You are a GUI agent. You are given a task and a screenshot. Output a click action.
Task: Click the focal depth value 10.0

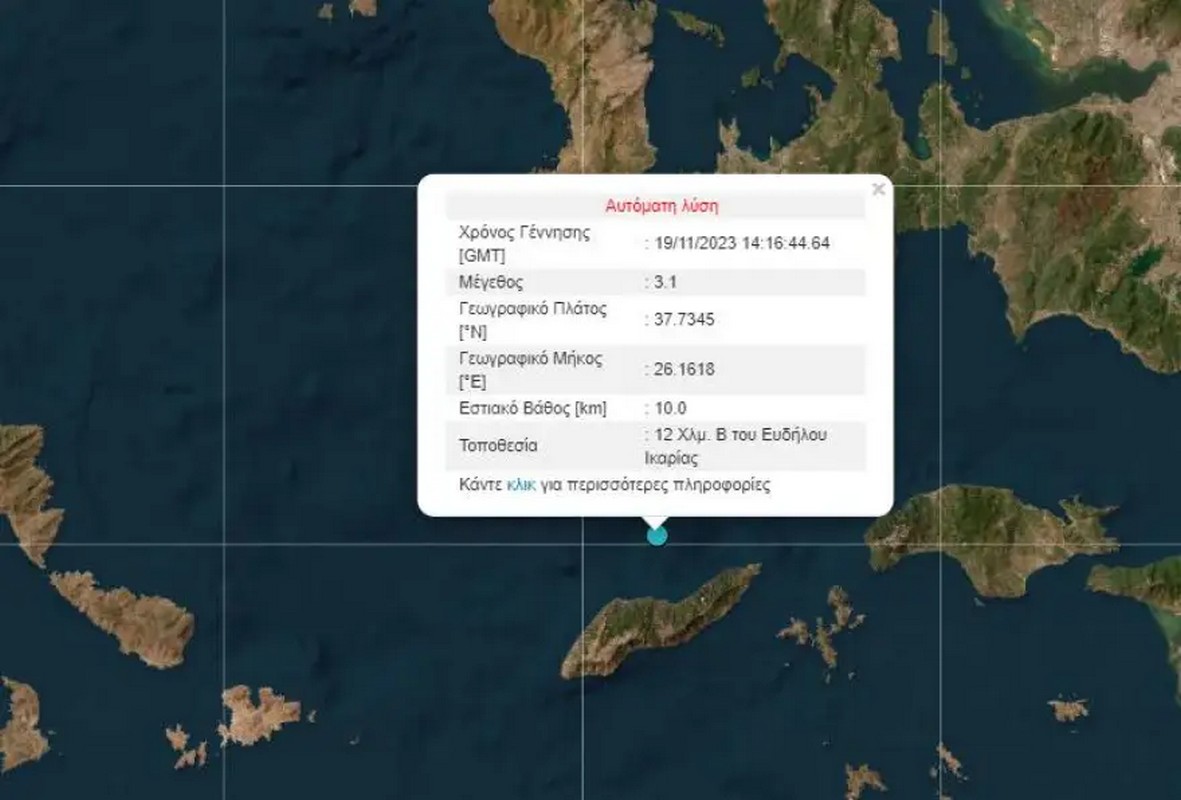coord(669,408)
